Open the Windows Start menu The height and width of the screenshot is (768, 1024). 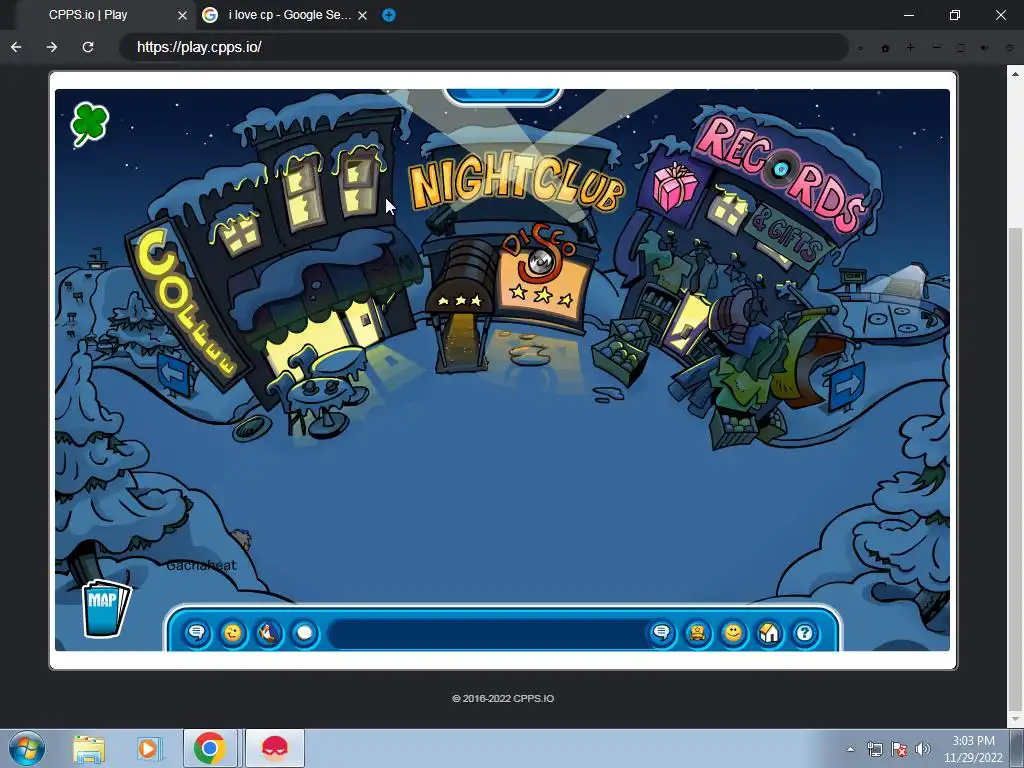(x=27, y=748)
